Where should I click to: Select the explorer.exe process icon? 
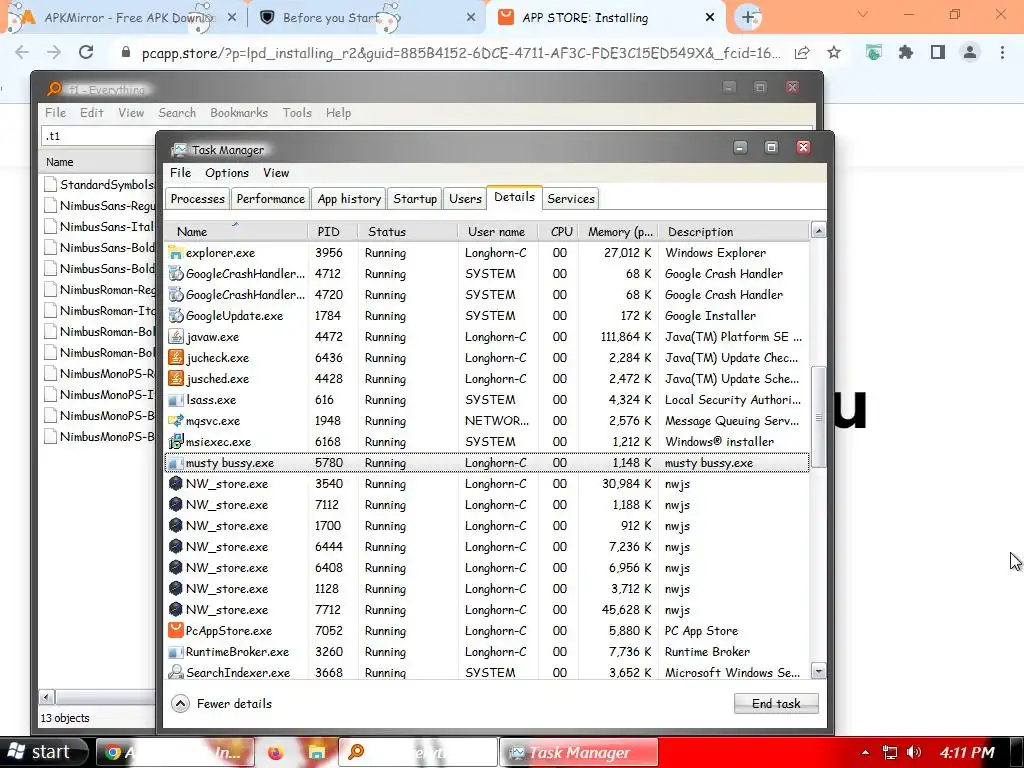[x=175, y=253]
